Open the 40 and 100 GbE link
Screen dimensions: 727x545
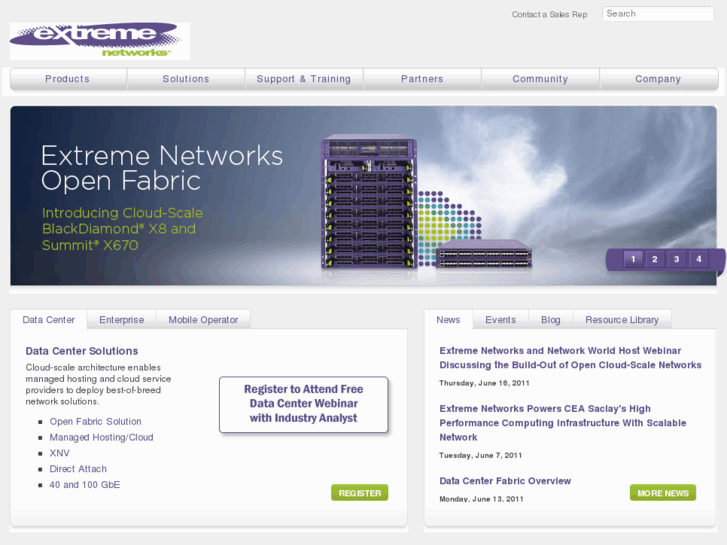click(x=85, y=485)
